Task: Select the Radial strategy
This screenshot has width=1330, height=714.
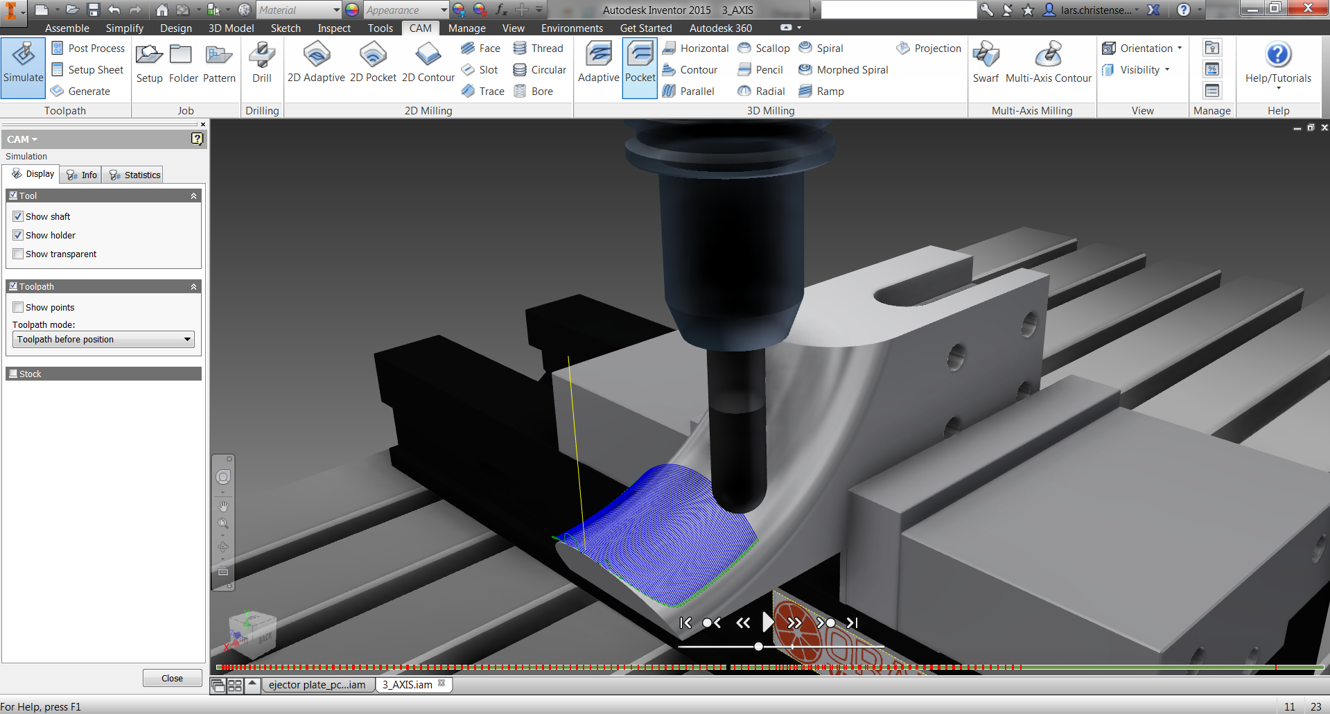Action: (x=761, y=91)
